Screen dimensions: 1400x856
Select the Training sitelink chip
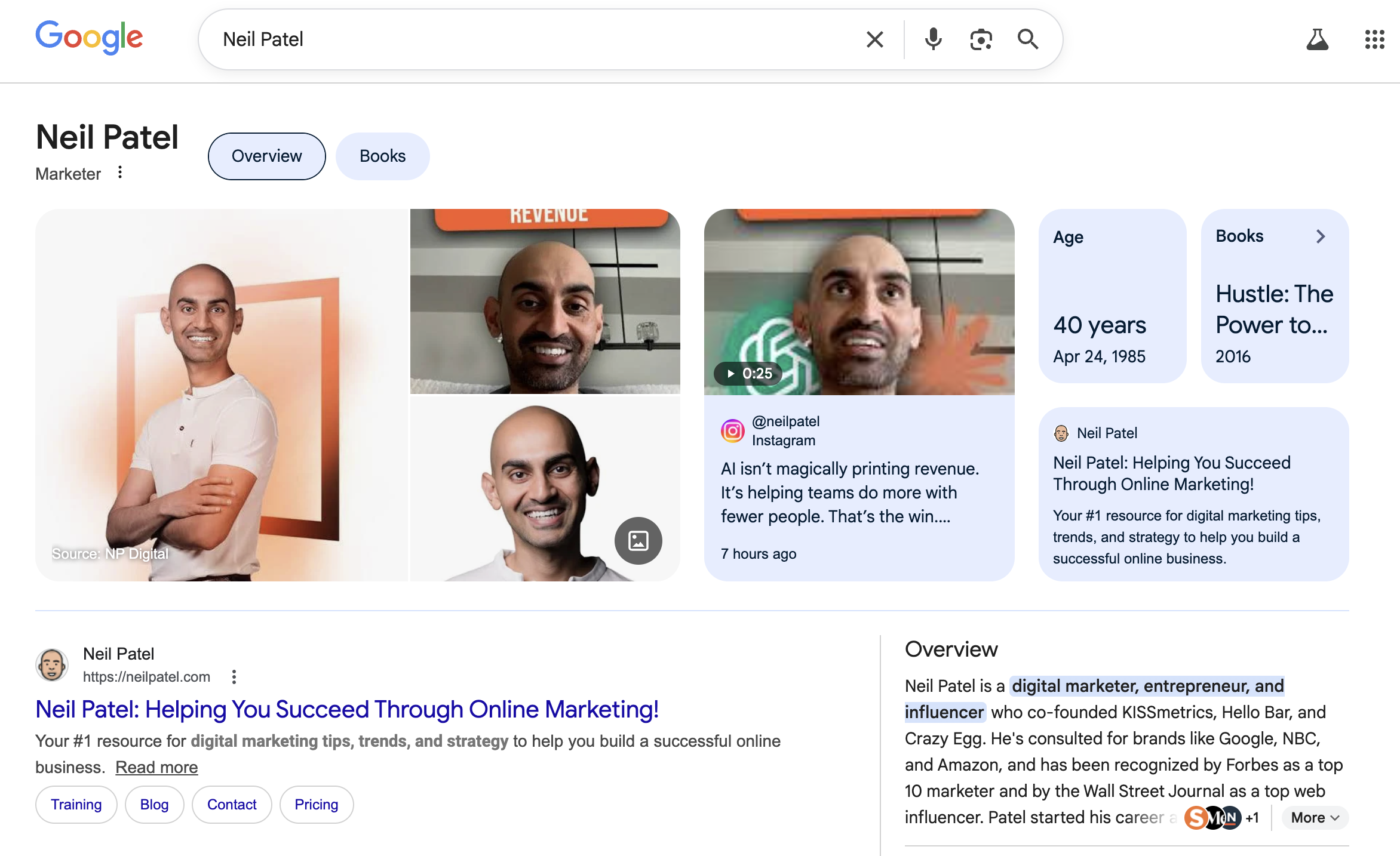click(x=76, y=804)
